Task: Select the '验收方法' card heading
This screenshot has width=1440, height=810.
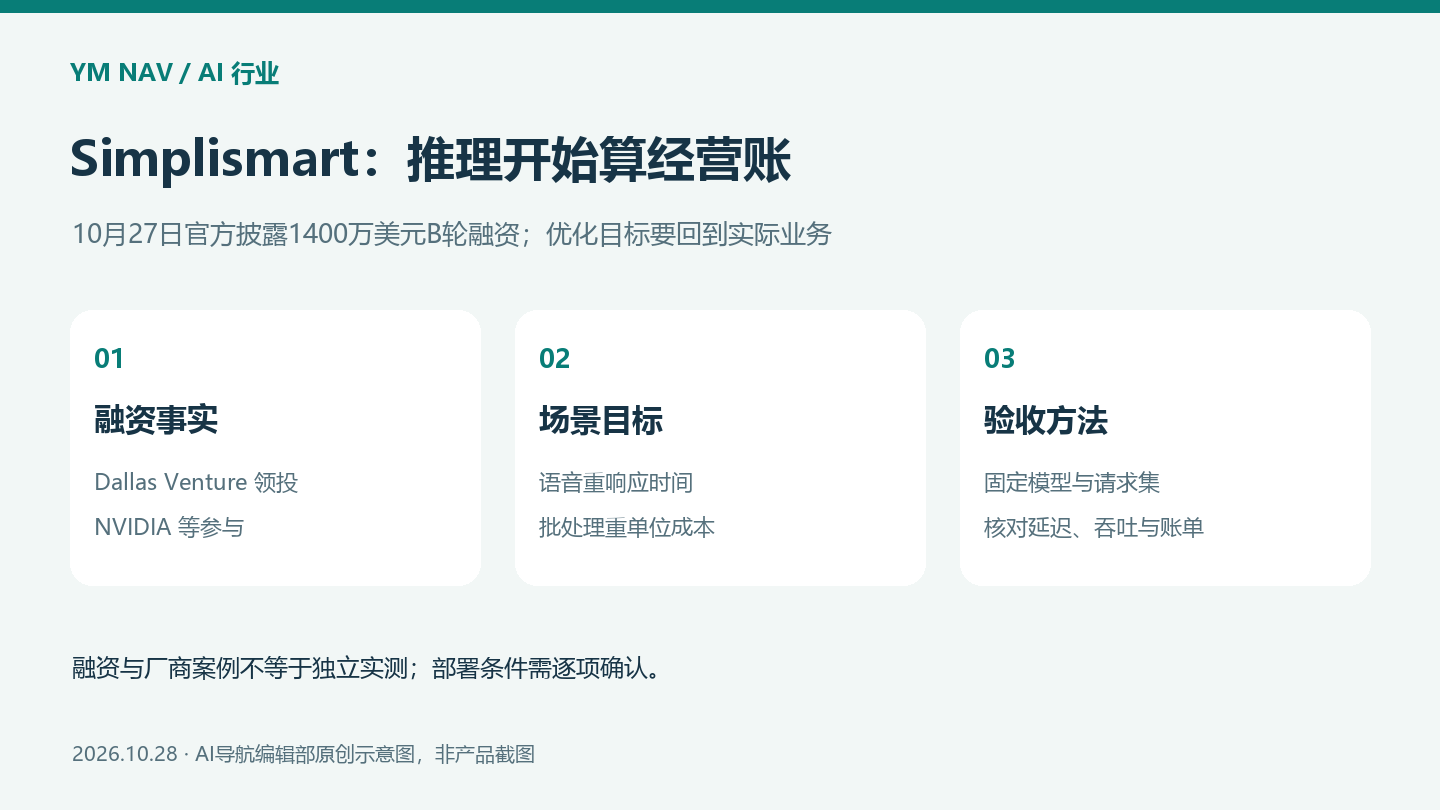Action: pos(1046,421)
